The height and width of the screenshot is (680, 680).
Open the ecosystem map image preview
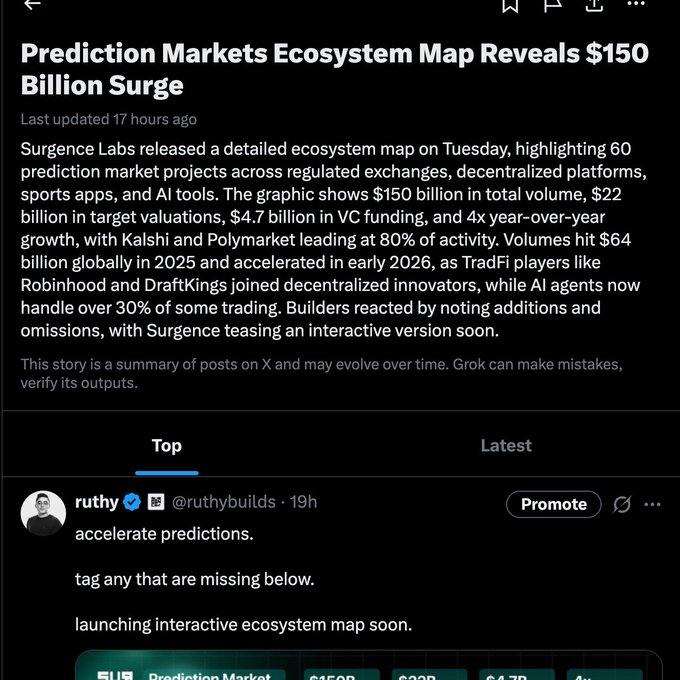368,666
